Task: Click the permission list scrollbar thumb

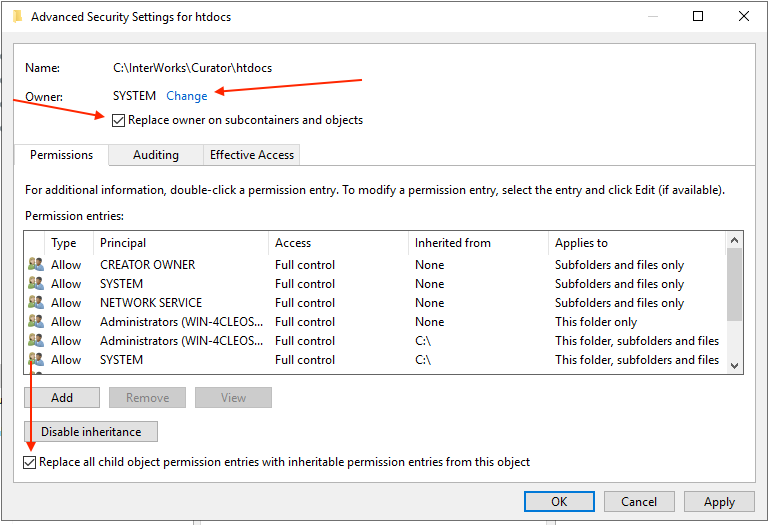Action: click(x=734, y=285)
